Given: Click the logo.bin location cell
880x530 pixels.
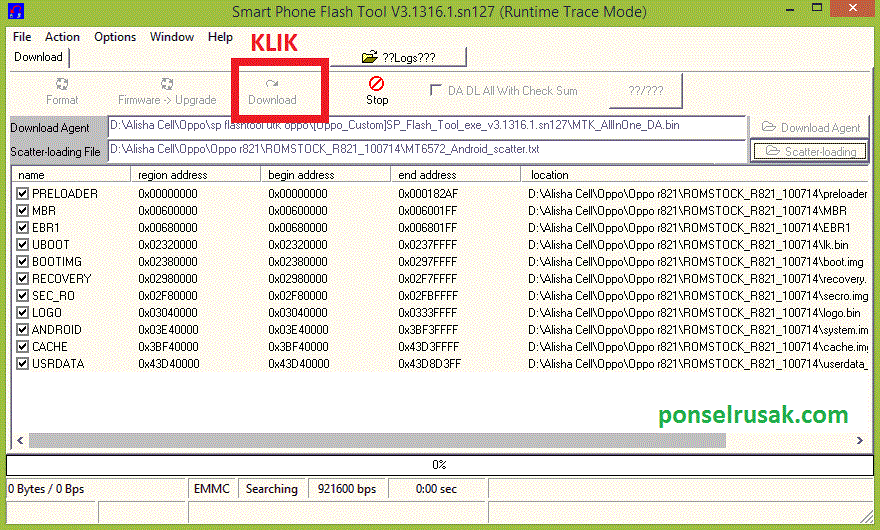Looking at the screenshot, I should pyautogui.click(x=694, y=313).
